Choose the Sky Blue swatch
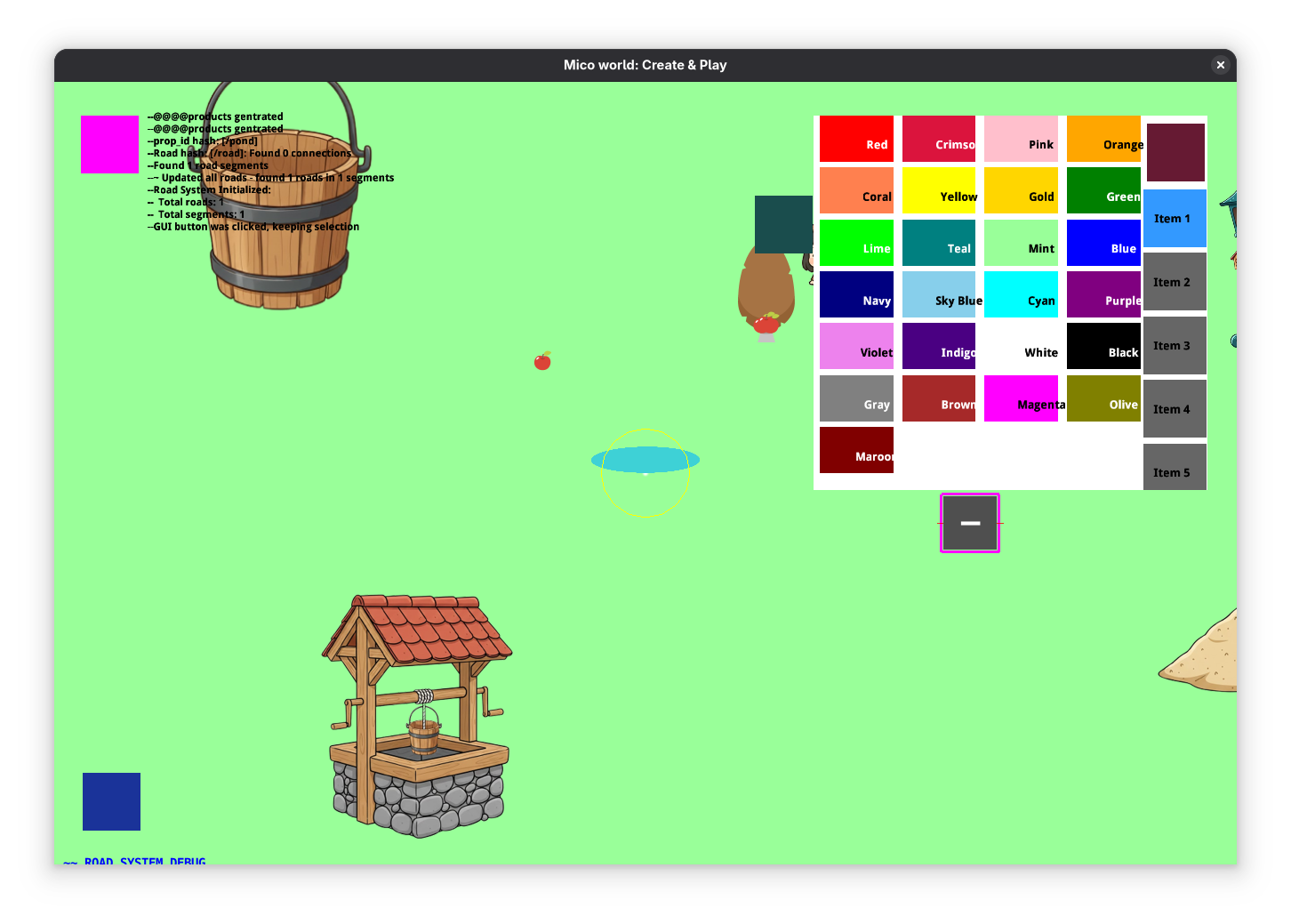Viewport: 1291px width, 924px height. 939,294
